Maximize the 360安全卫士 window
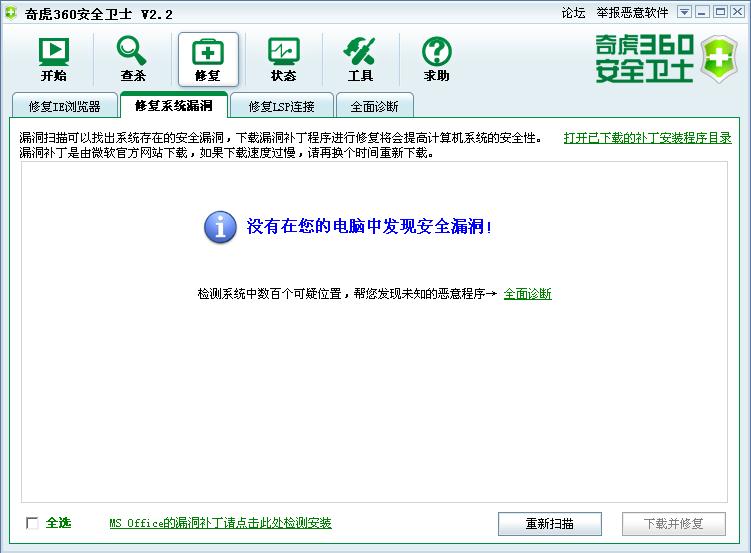Viewport: 751px width, 553px height. pyautogui.click(x=720, y=12)
